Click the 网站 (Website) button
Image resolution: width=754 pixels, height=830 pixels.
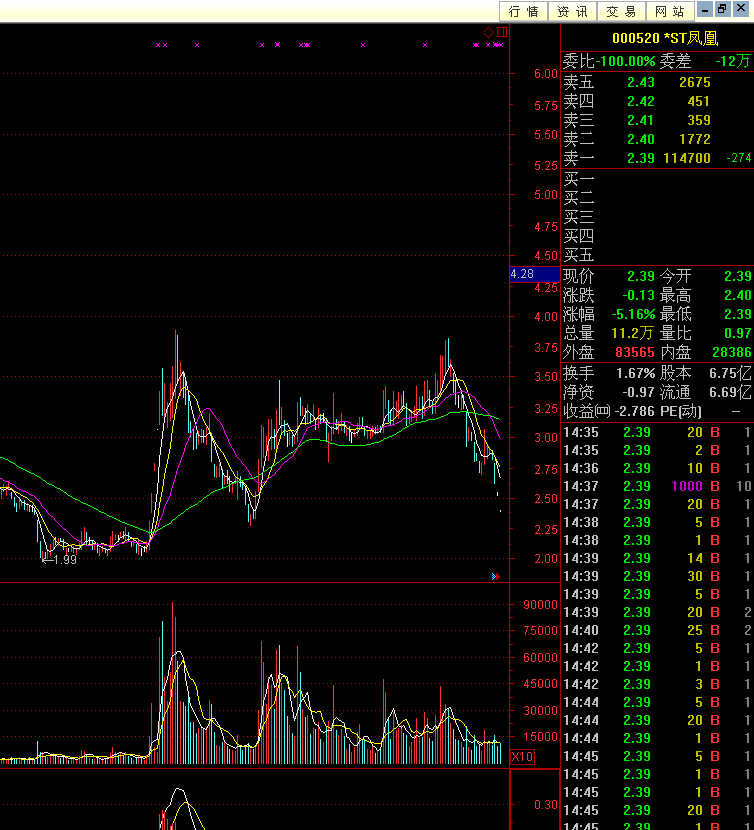[670, 11]
